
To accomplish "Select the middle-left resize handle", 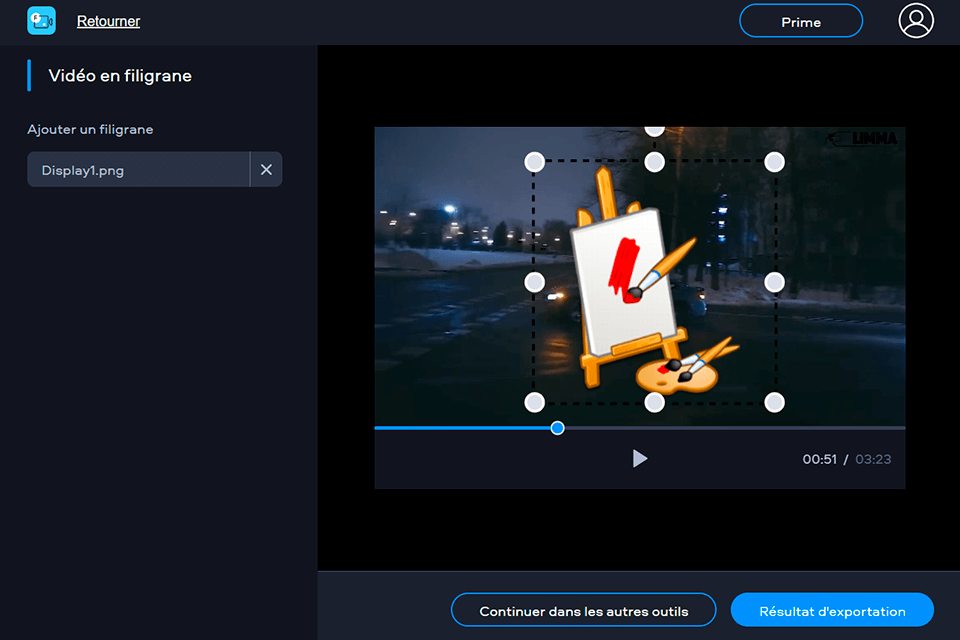I will click(x=534, y=282).
